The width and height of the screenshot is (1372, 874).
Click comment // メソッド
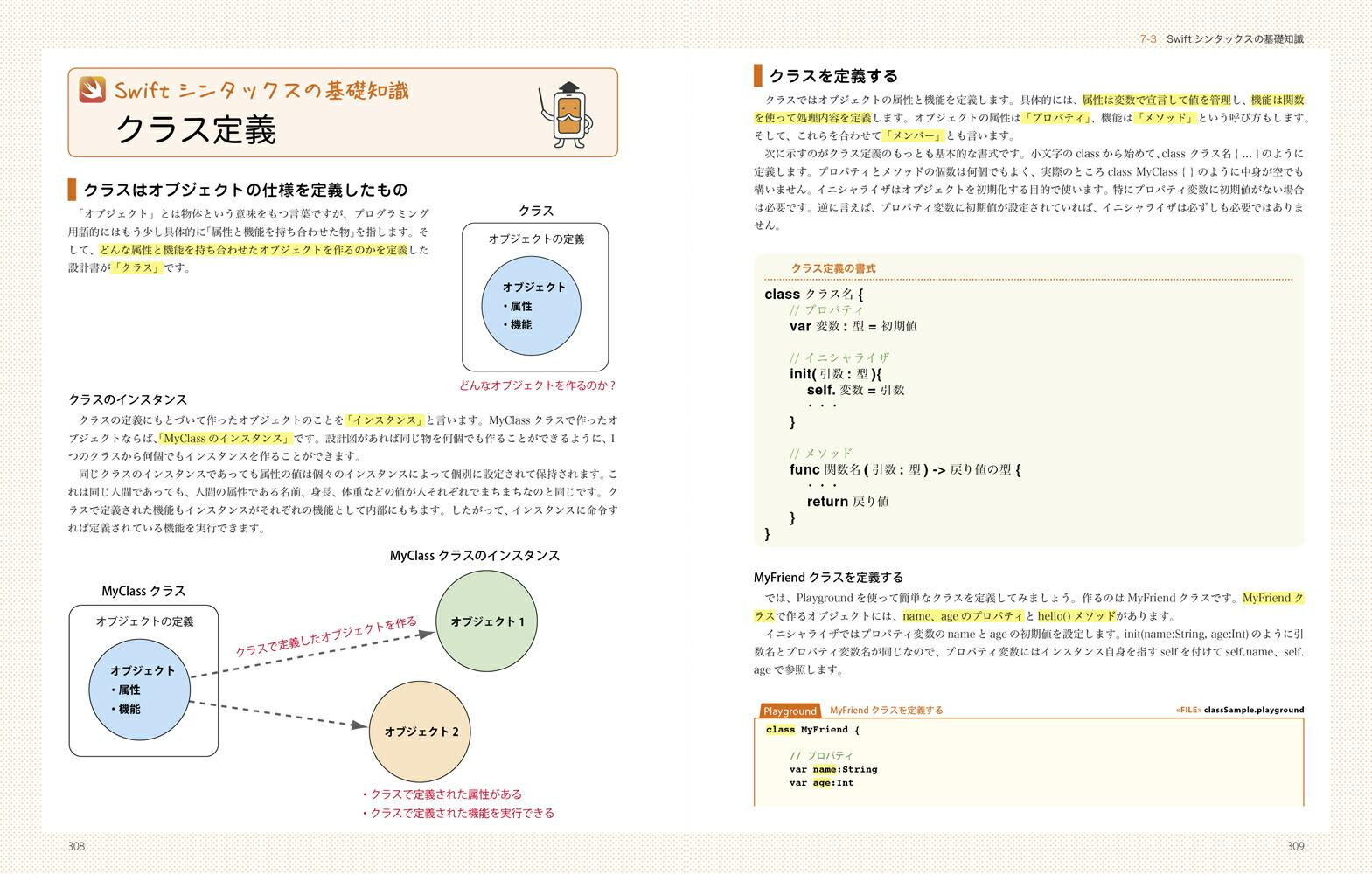coord(820,454)
